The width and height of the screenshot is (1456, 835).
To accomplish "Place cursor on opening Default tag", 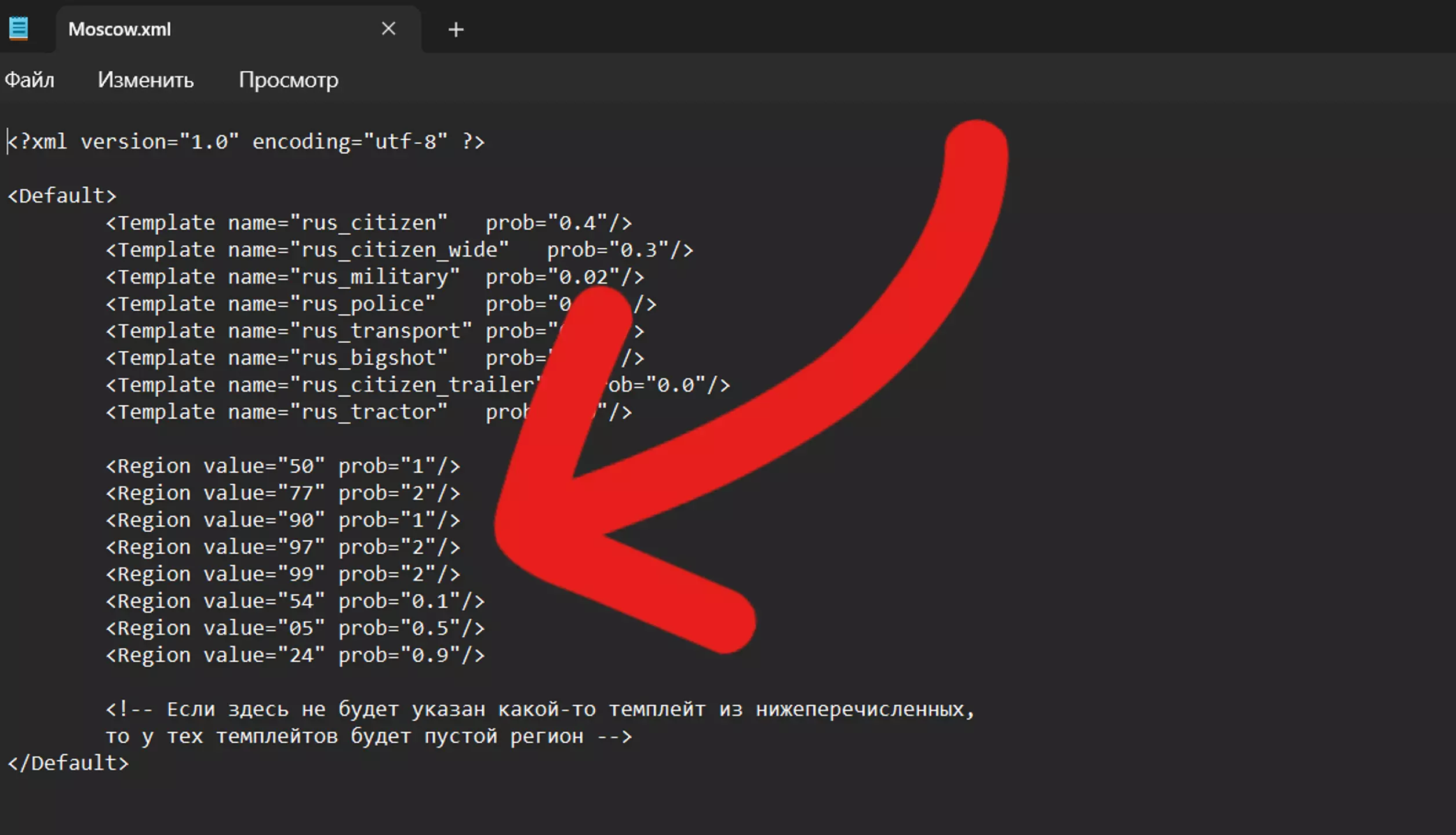I will [x=62, y=196].
